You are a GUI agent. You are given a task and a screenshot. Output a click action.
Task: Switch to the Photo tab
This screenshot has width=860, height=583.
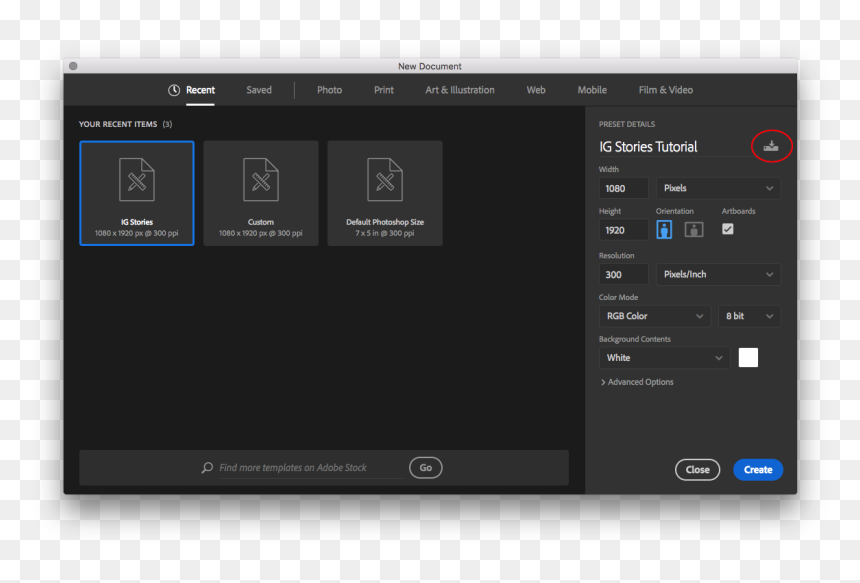[x=329, y=90]
